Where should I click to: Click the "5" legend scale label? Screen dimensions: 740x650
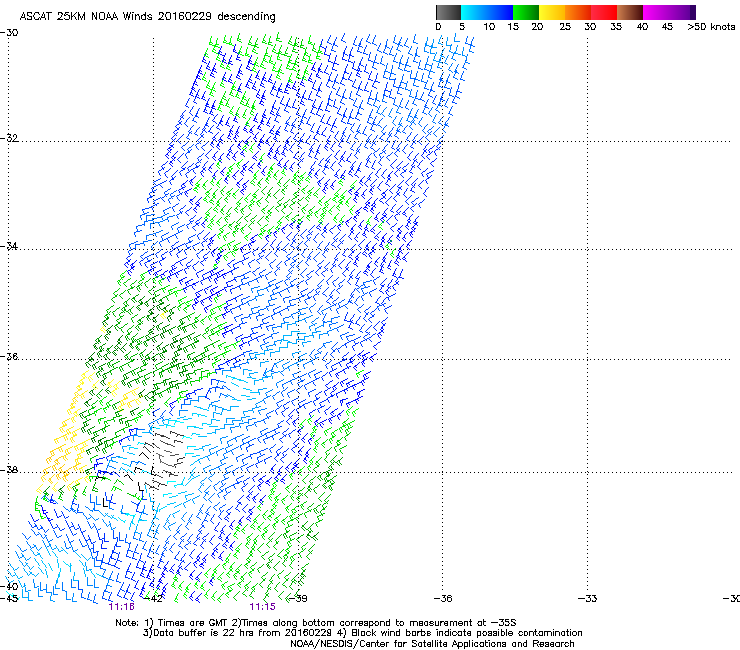coord(462,27)
